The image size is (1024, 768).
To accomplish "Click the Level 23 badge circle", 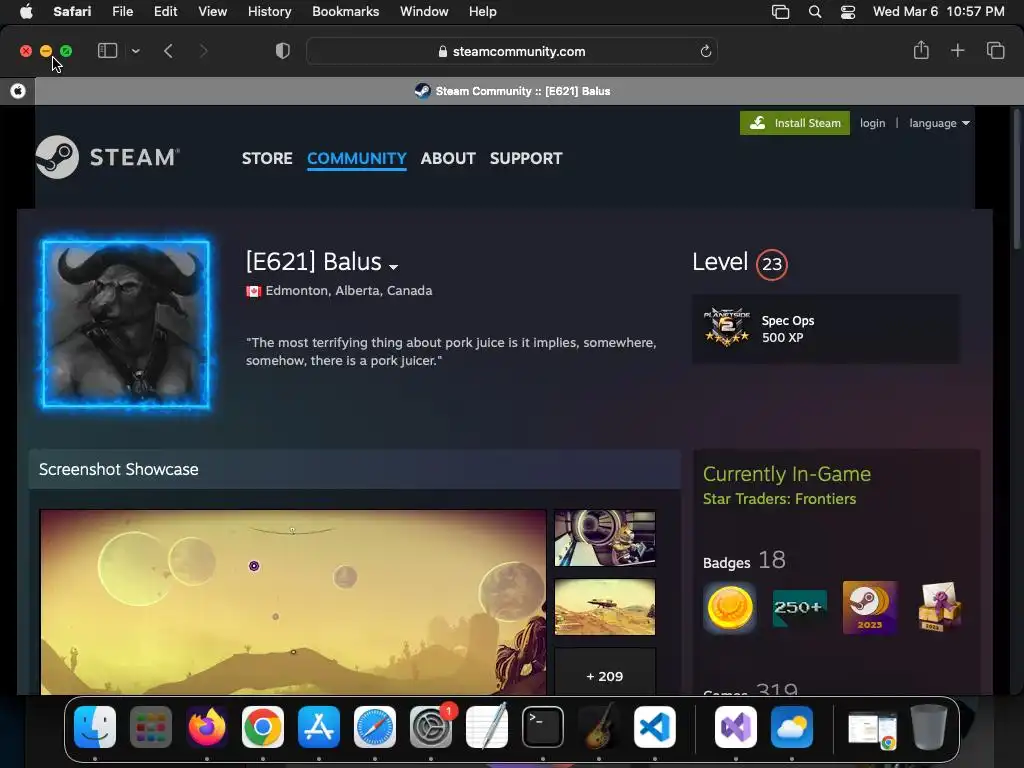I will point(772,264).
